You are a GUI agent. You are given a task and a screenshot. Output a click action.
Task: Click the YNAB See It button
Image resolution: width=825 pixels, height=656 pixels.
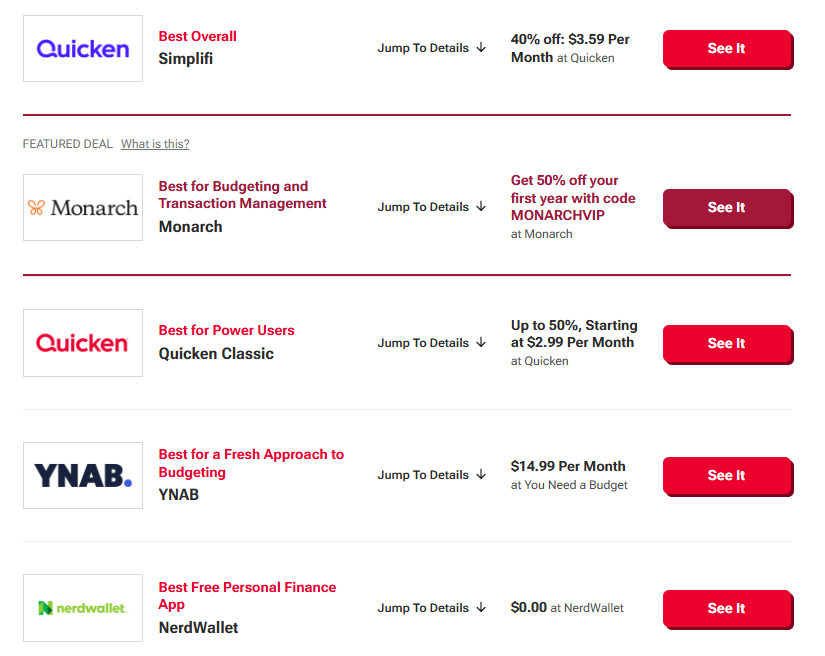click(x=727, y=476)
